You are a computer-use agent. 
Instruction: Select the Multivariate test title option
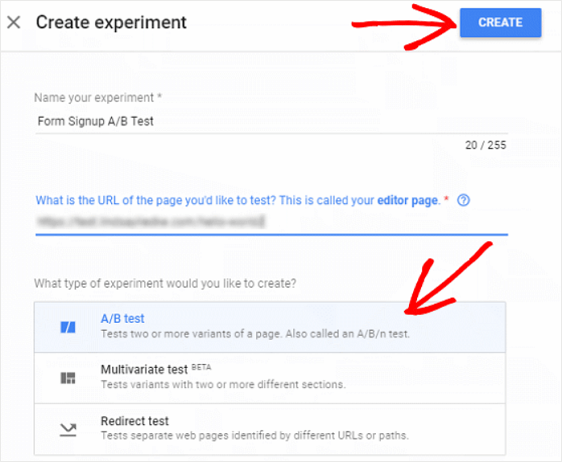tap(144, 369)
